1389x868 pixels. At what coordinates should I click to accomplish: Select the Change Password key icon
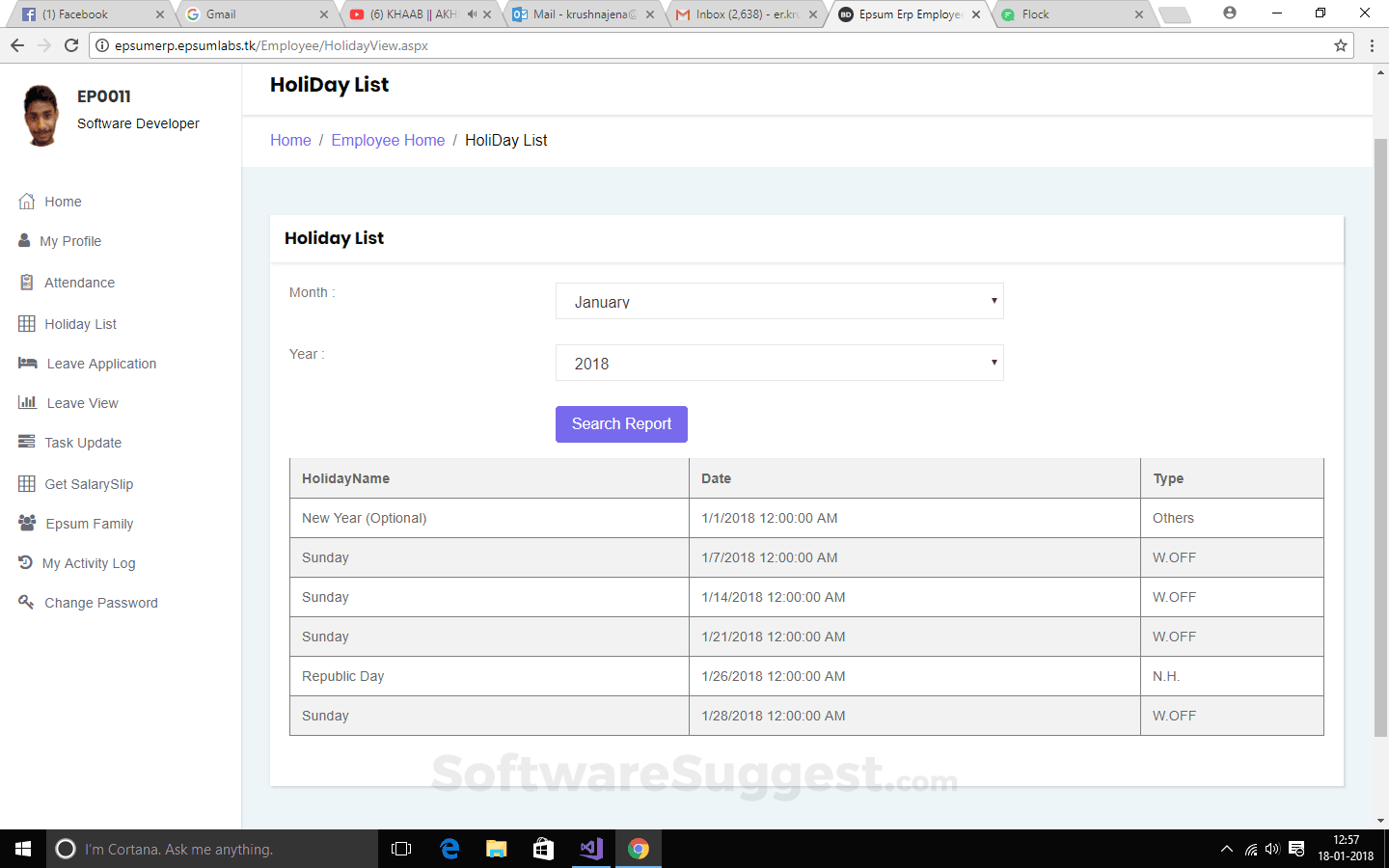coord(26,602)
